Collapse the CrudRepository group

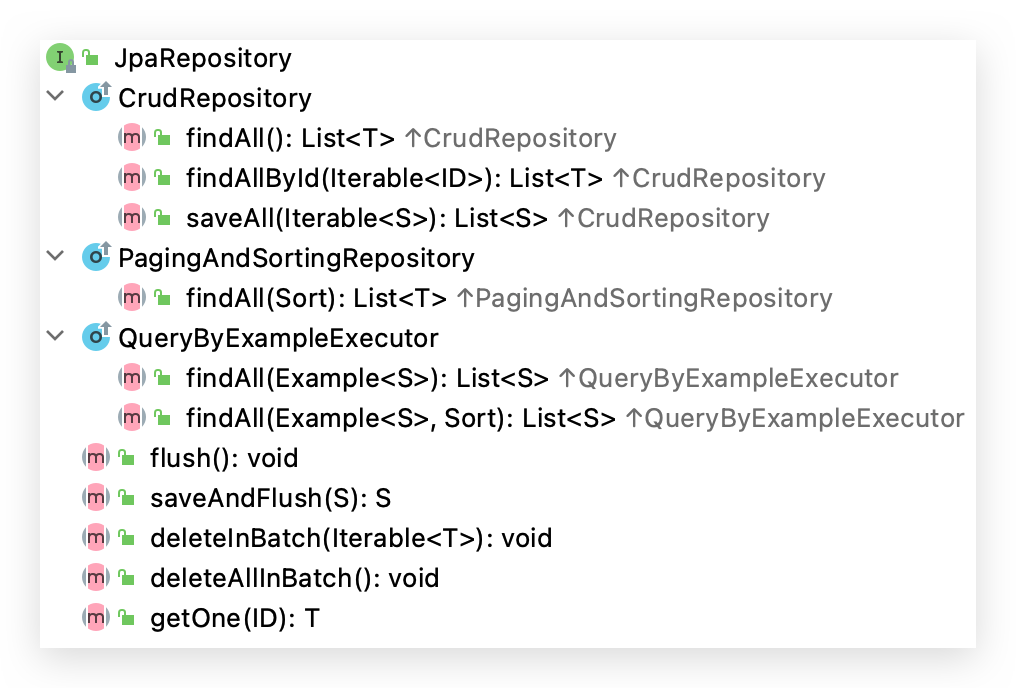point(55,97)
